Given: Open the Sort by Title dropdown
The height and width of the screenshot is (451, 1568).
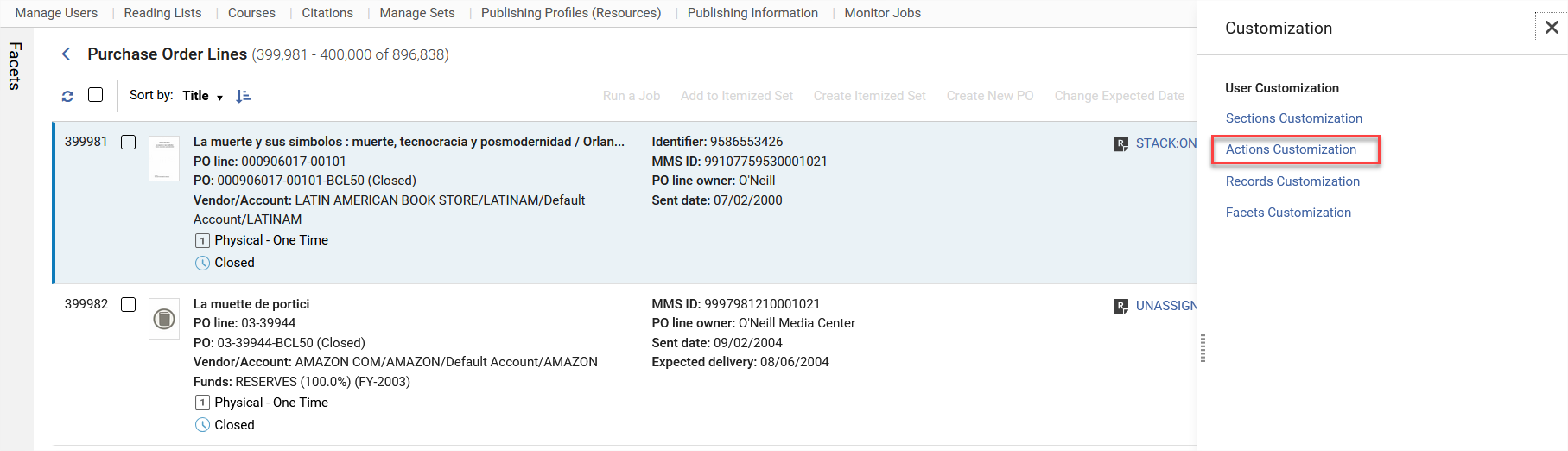Looking at the screenshot, I should pyautogui.click(x=203, y=96).
